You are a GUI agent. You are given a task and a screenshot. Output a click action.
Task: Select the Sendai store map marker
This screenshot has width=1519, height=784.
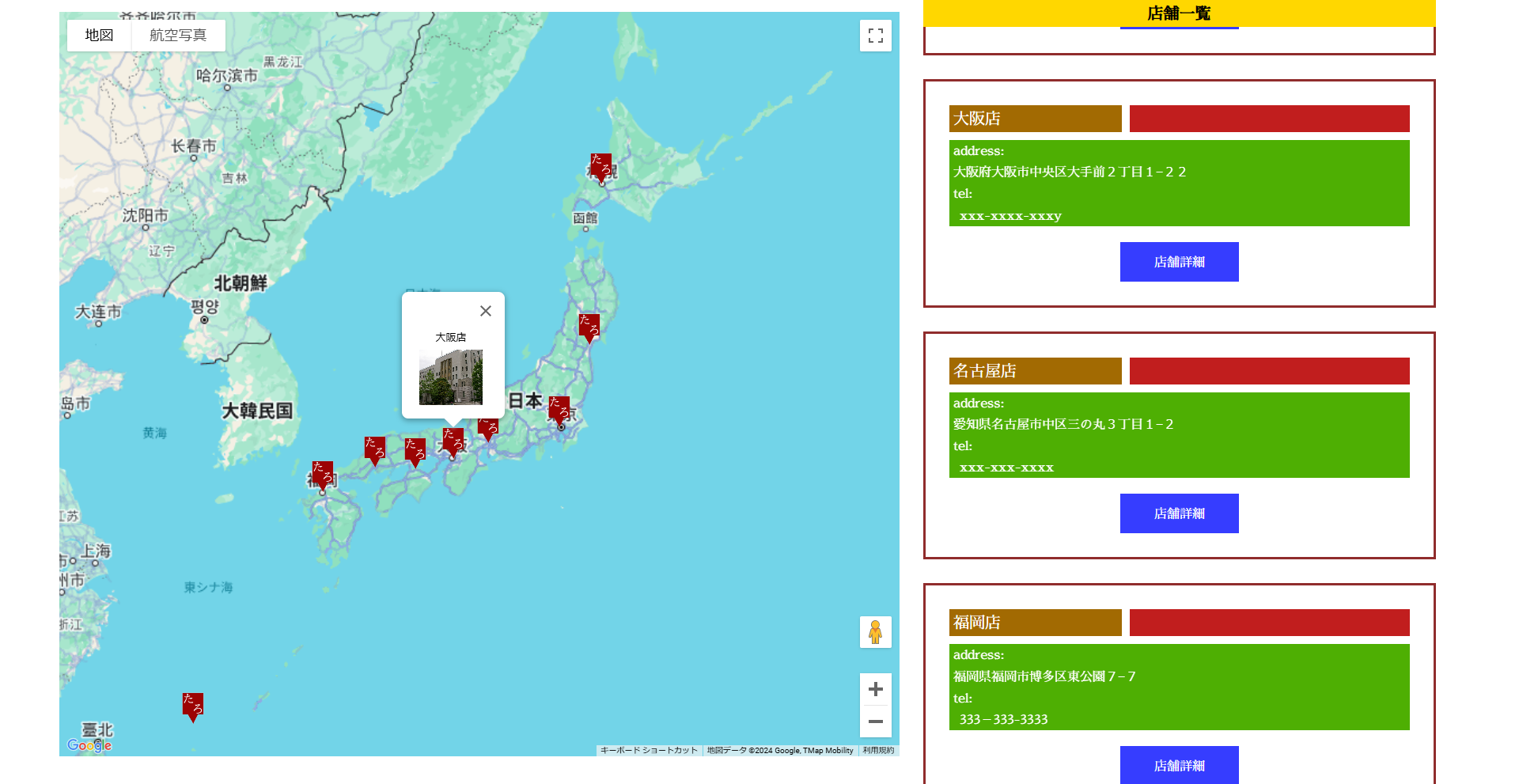click(x=589, y=327)
